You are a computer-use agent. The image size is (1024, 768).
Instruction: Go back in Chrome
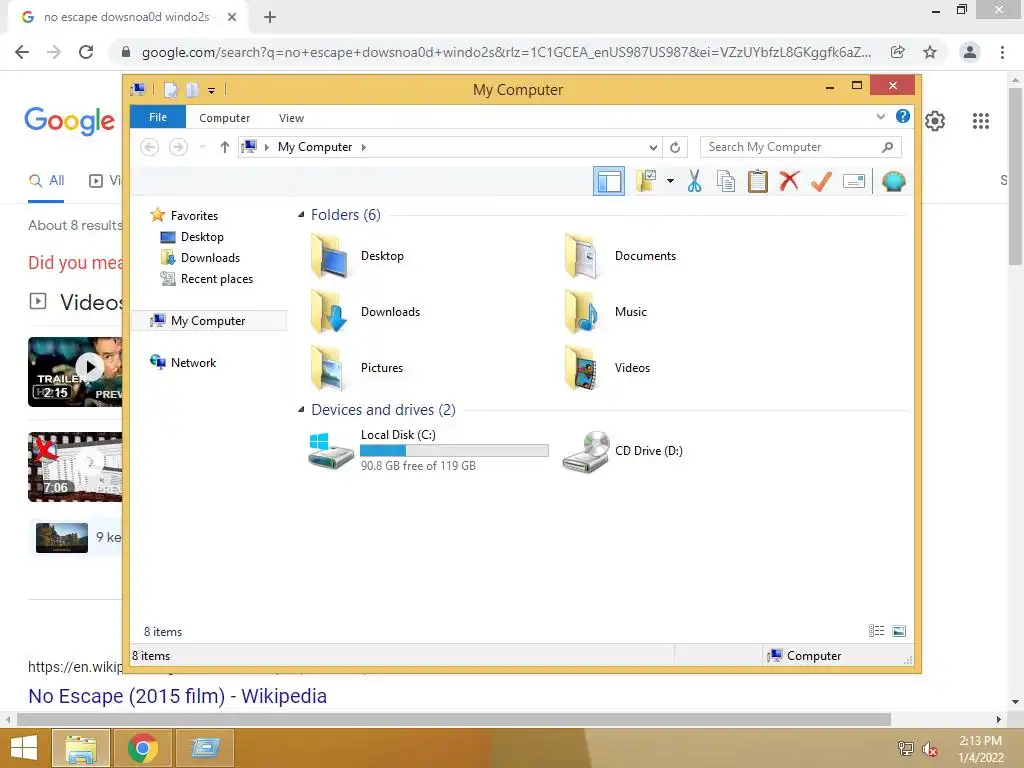click(x=22, y=52)
